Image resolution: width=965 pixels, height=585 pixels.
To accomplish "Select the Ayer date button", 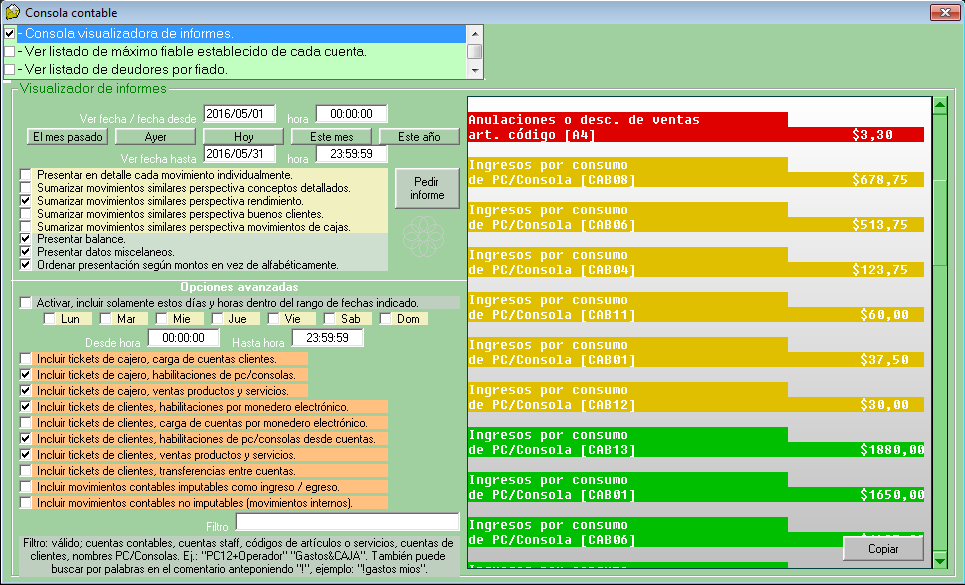I will [156, 137].
